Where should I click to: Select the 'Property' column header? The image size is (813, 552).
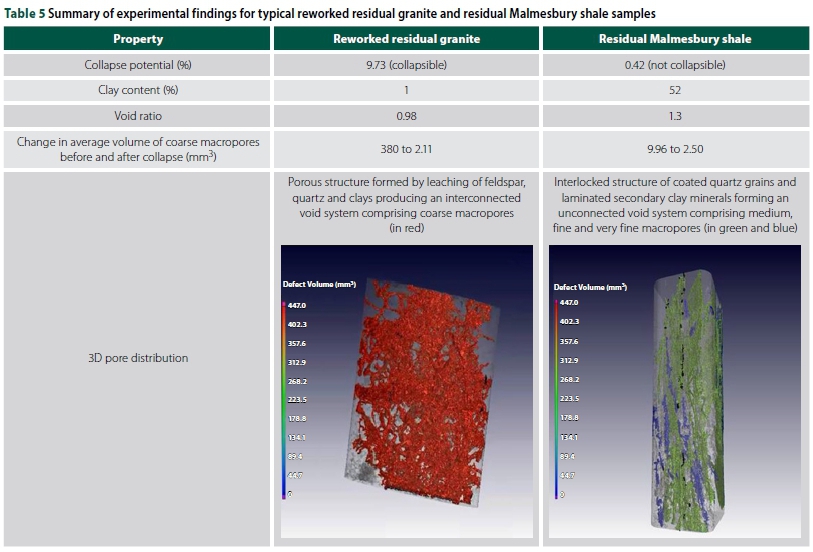[138, 39]
